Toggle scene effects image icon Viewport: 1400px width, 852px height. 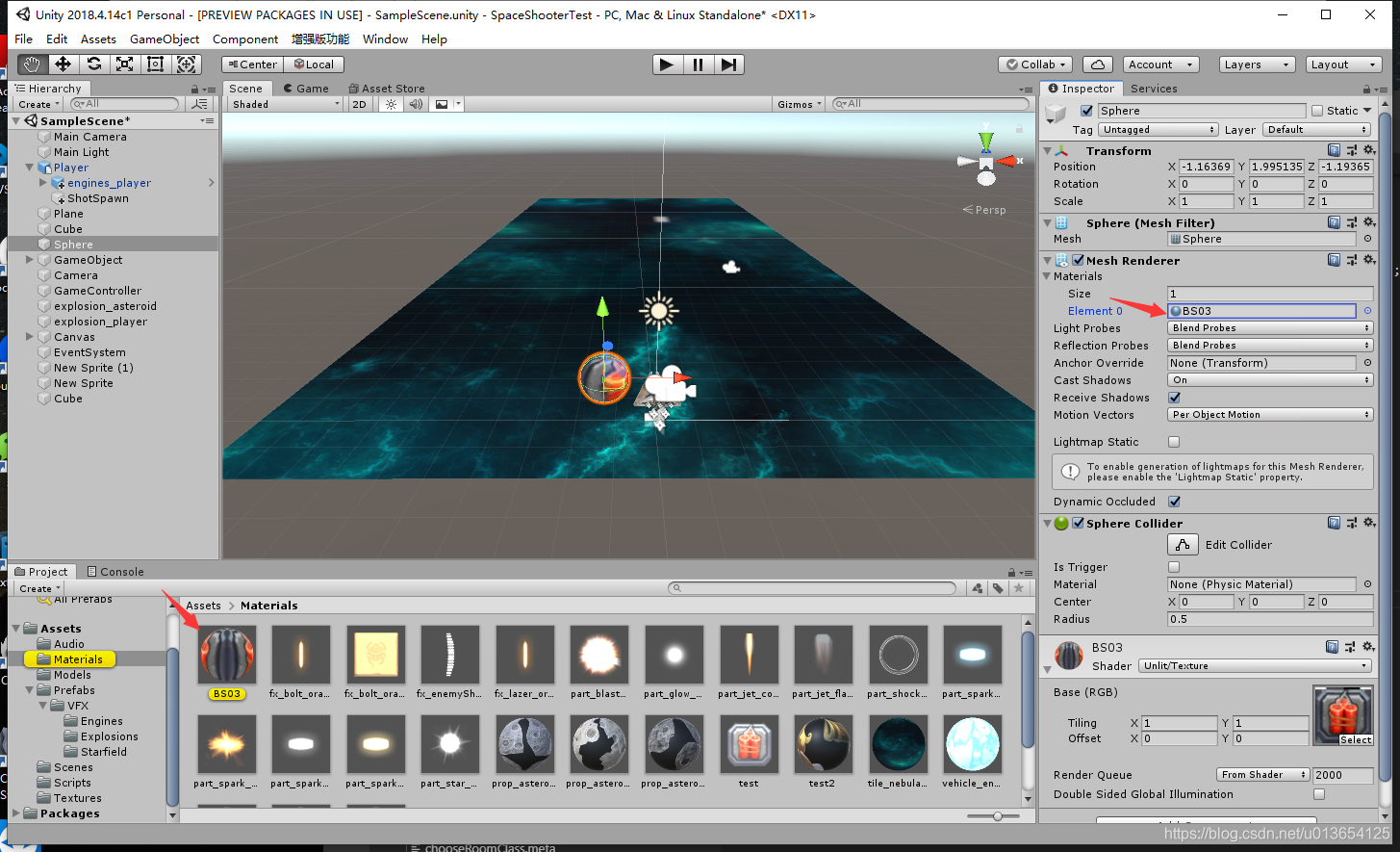pyautogui.click(x=442, y=104)
